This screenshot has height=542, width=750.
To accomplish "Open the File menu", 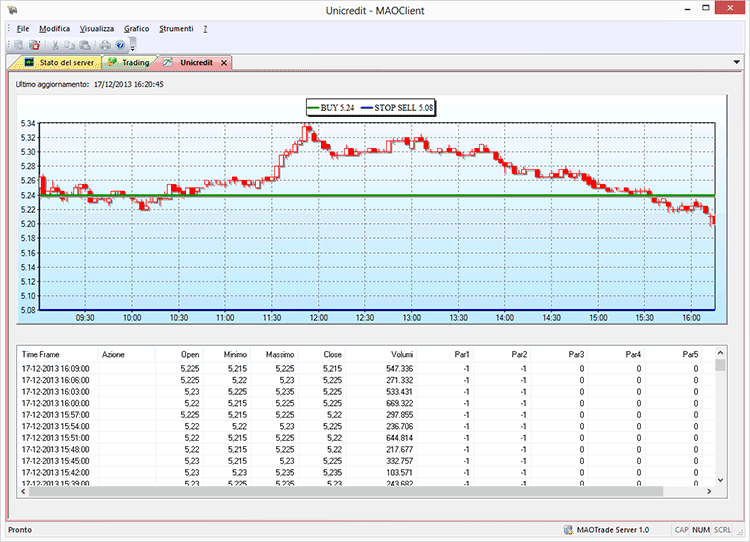I will (x=22, y=29).
